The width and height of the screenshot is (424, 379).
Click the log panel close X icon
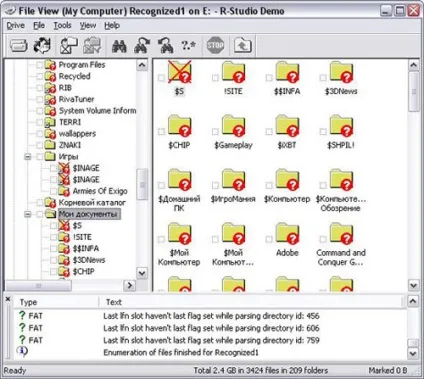point(8,299)
